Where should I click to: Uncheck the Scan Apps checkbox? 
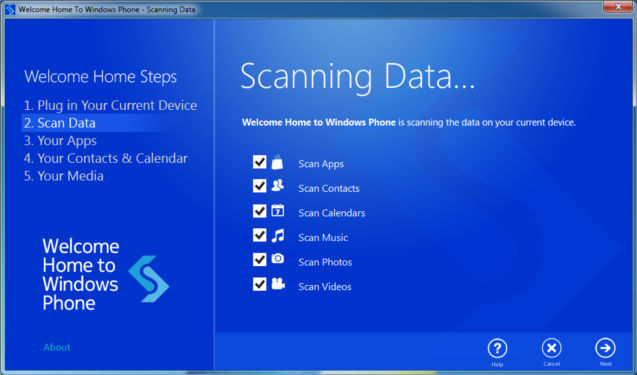pyautogui.click(x=259, y=162)
